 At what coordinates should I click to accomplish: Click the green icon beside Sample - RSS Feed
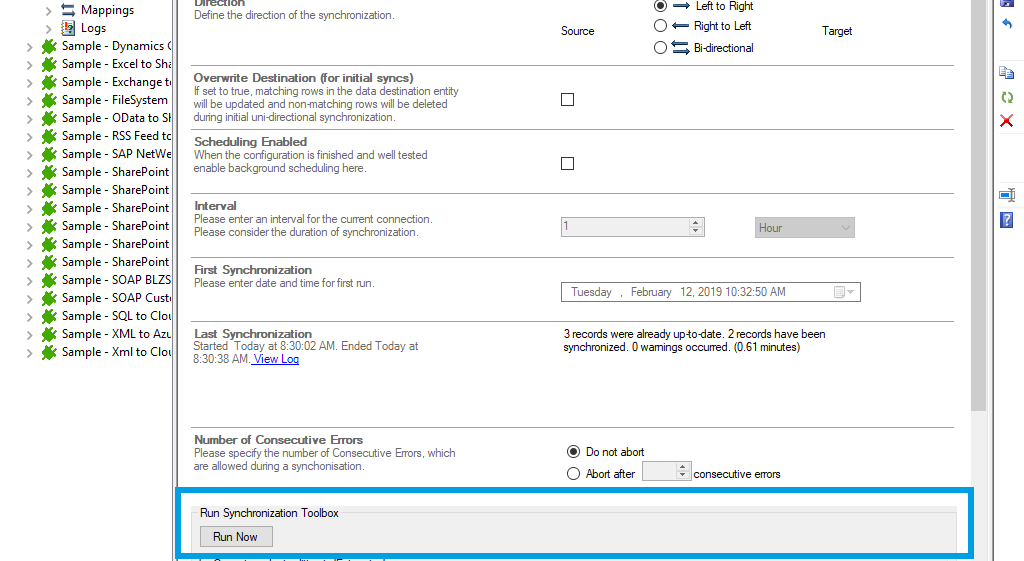click(49, 136)
